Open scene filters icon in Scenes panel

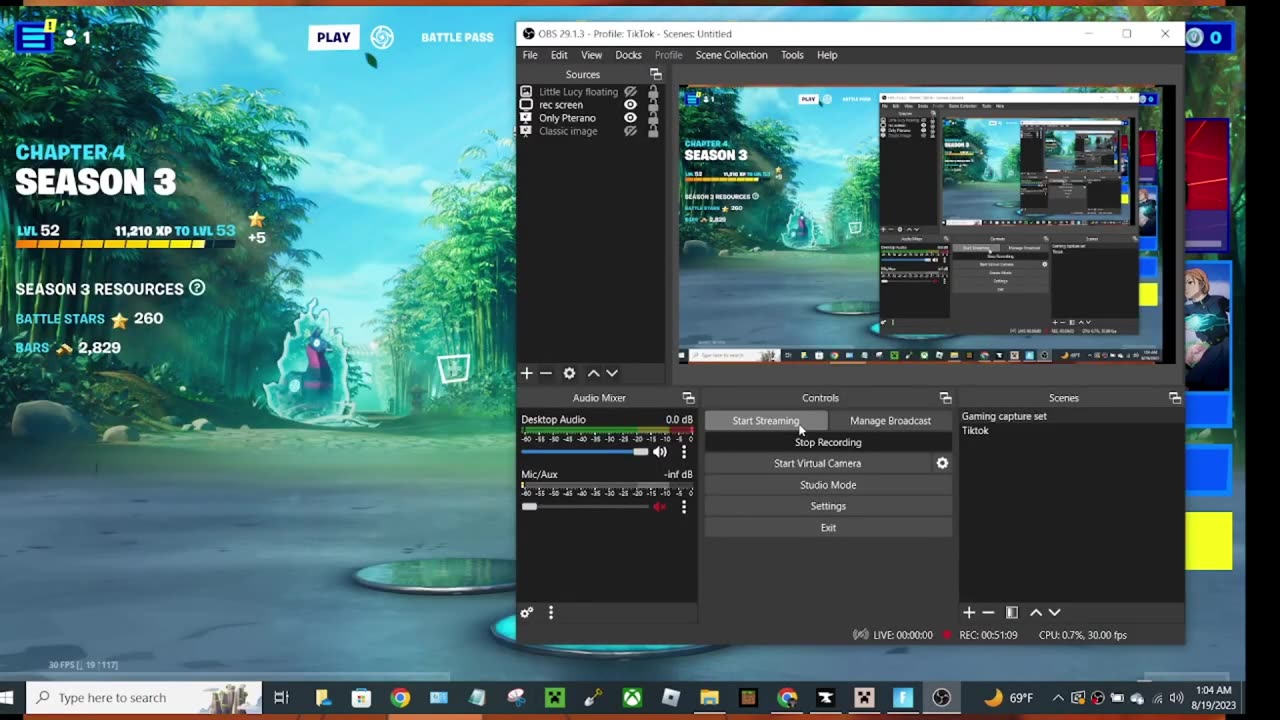[1012, 612]
